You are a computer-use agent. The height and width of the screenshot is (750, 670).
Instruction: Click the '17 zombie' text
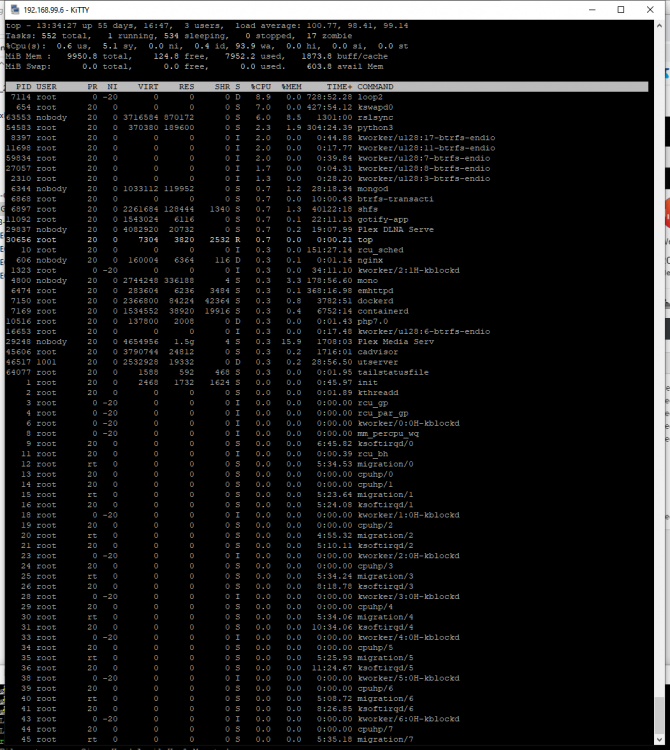(330, 36)
